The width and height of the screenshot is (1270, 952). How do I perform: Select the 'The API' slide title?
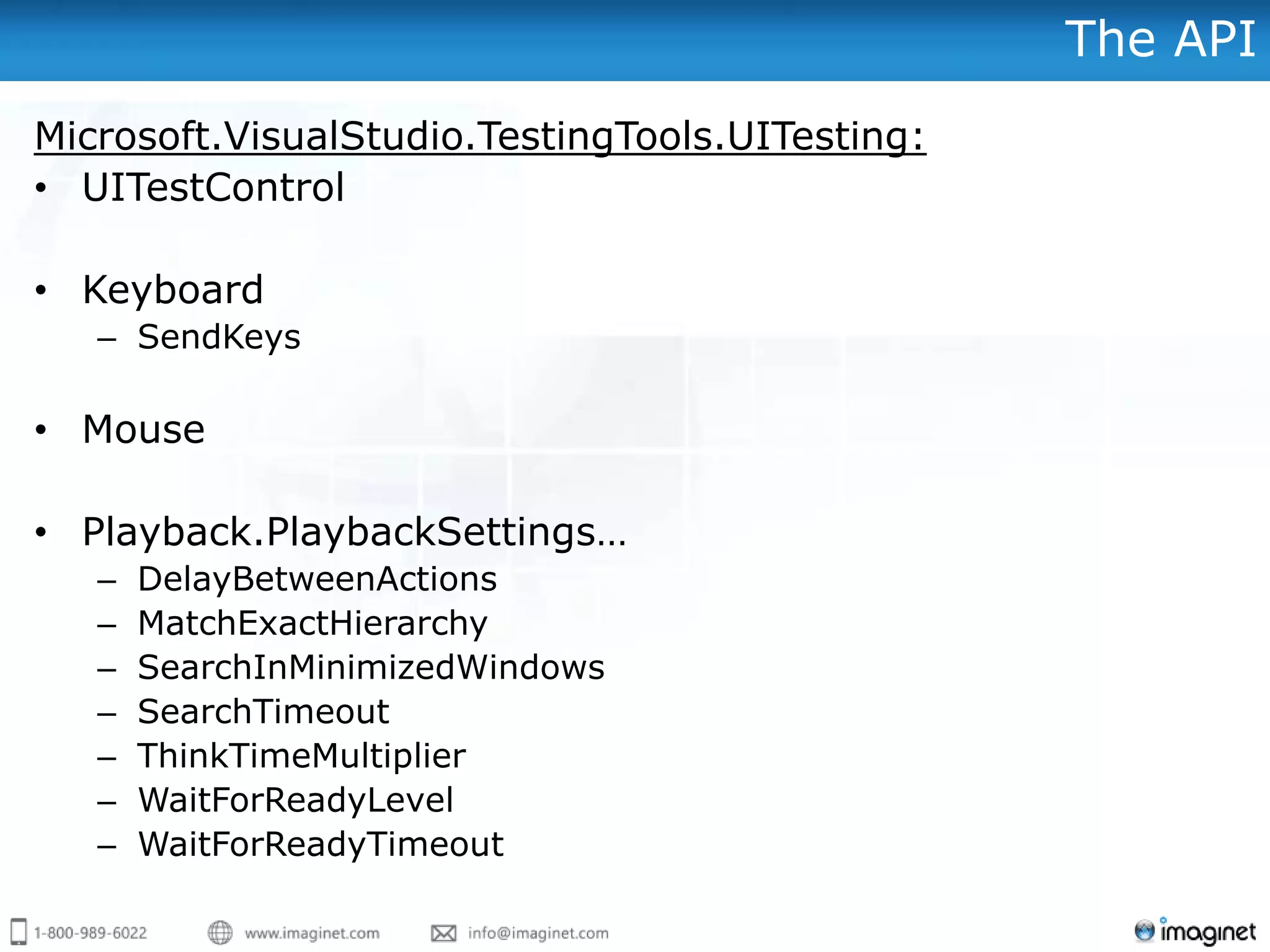[x=1160, y=39]
